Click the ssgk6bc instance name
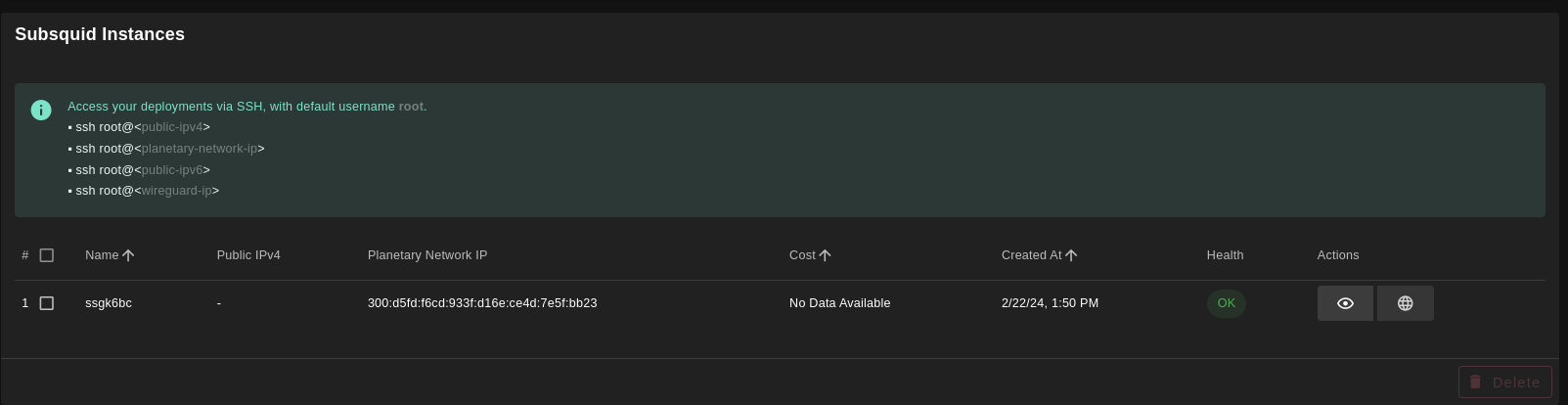Viewport: 1568px width, 405px height. (x=109, y=303)
